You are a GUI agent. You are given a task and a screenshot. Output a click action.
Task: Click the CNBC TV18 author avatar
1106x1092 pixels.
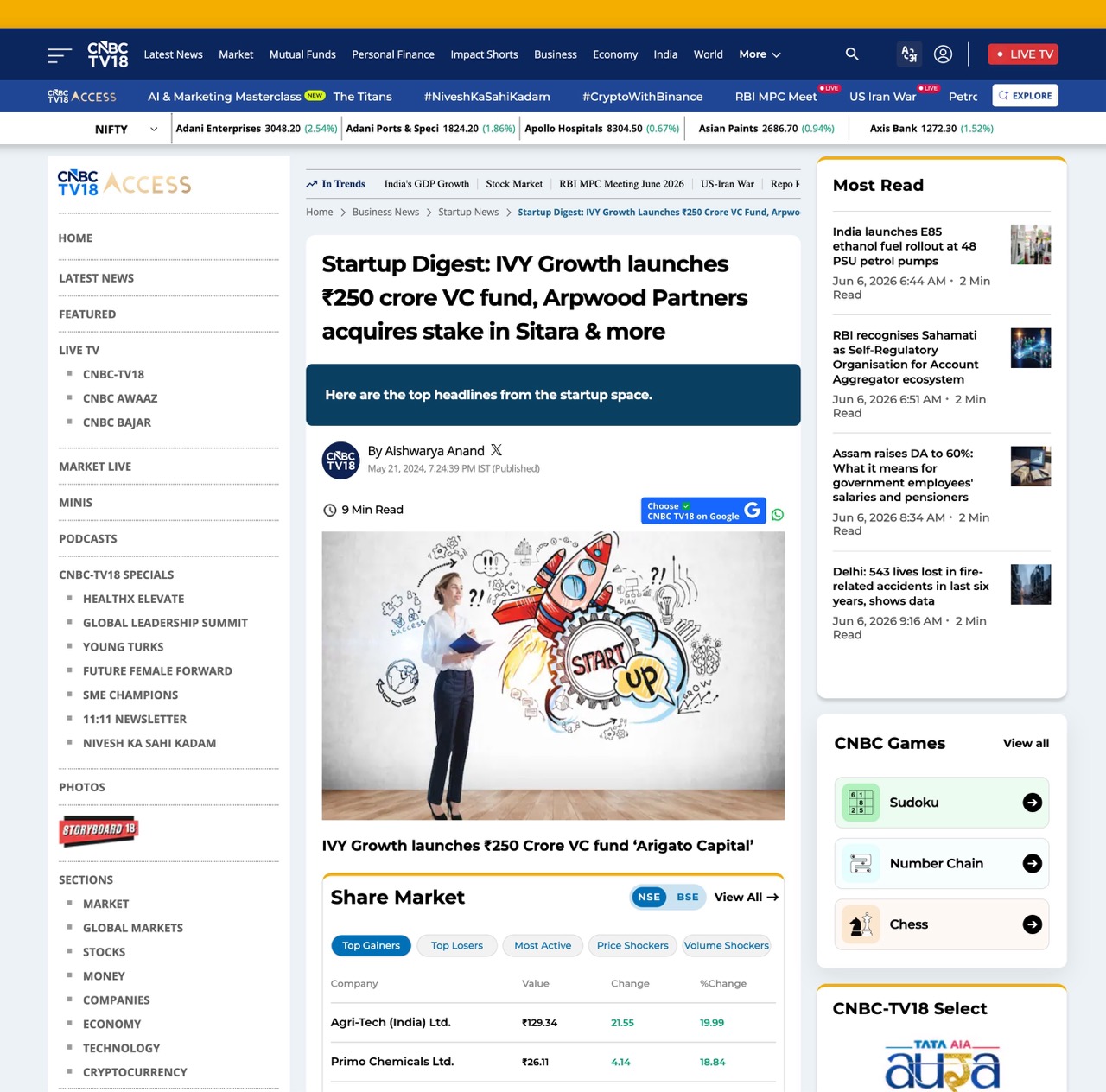pos(341,460)
